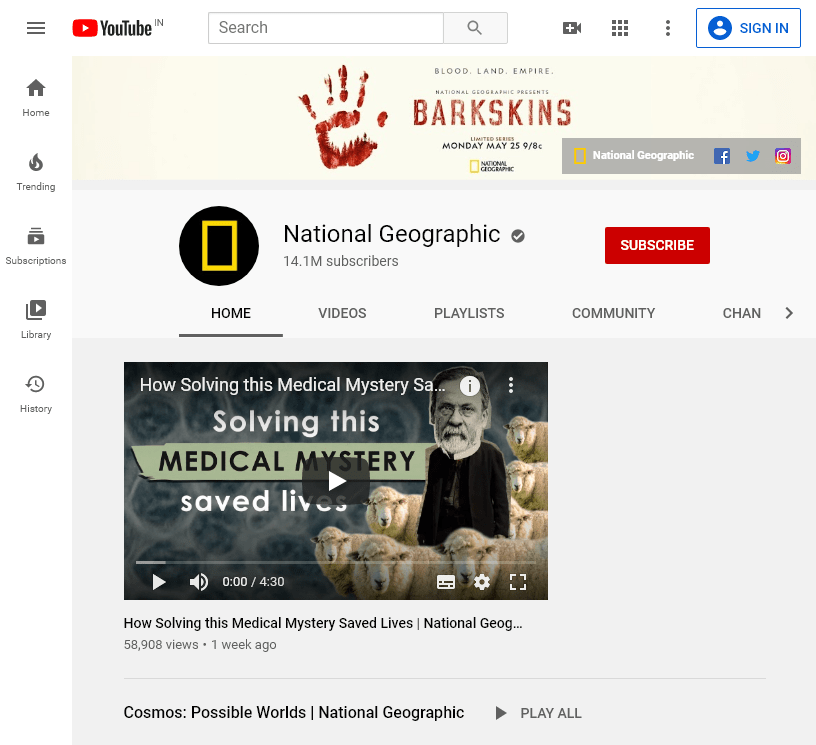Click the "0:00 / 4:30" time display

pyautogui.click(x=253, y=582)
